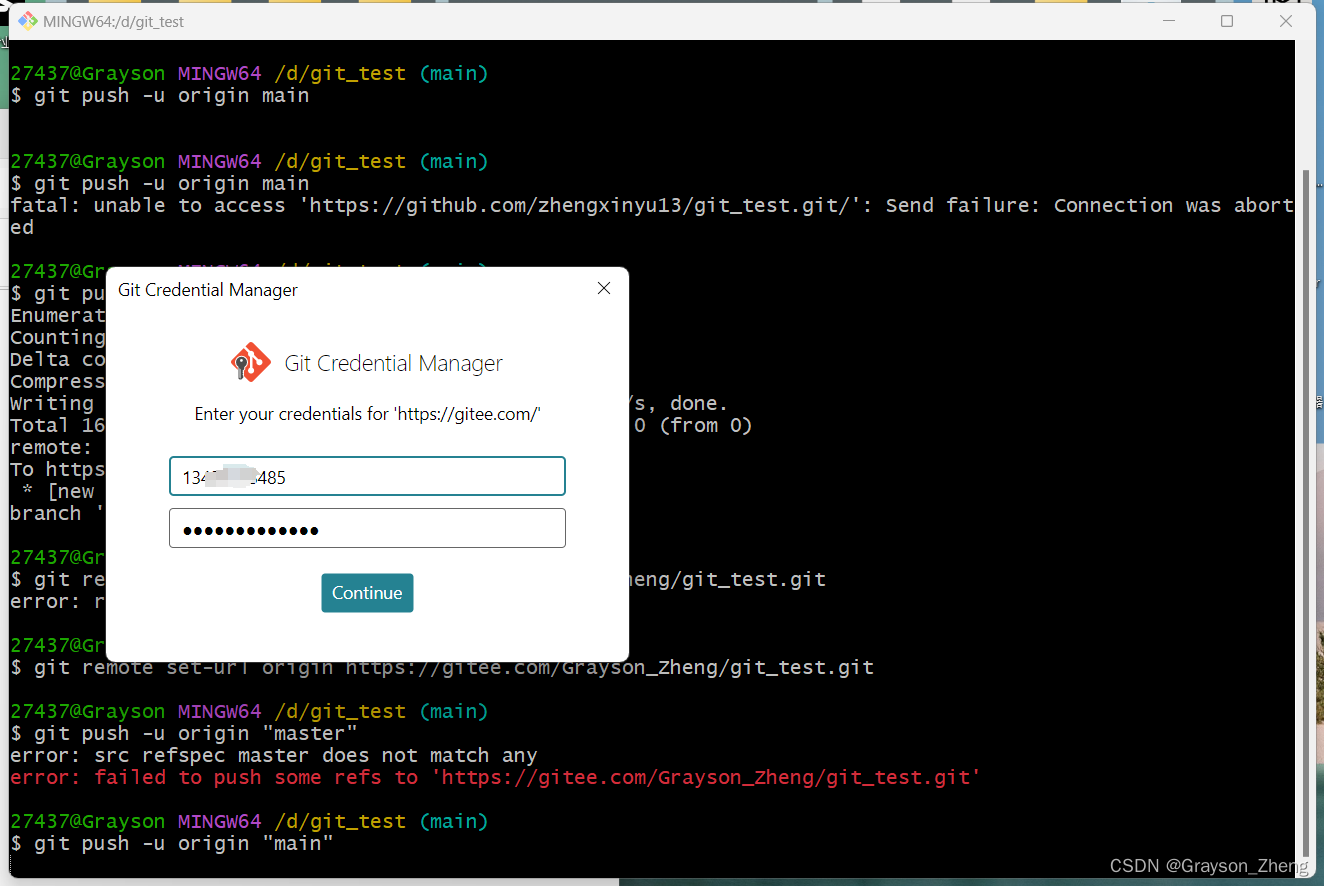Click the Continue button in Git Credential Manager
Viewport: 1324px width, 886px height.
tap(367, 593)
